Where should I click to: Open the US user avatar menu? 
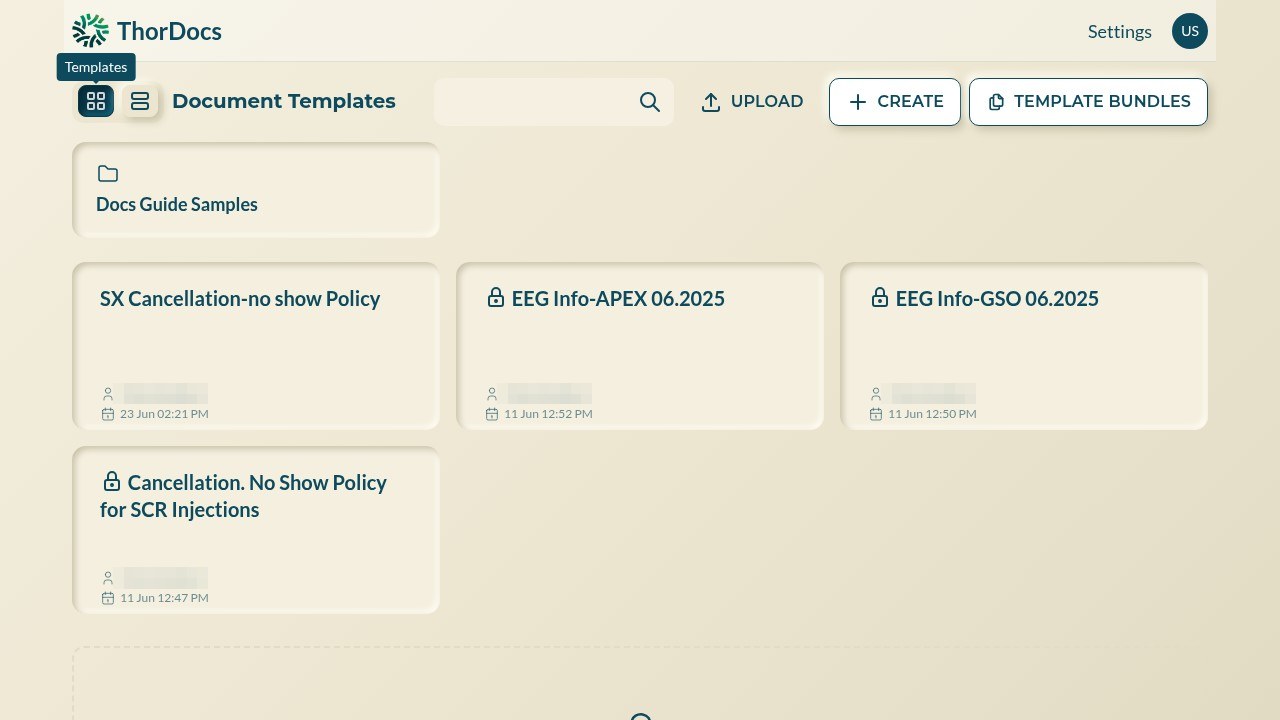(x=1190, y=31)
